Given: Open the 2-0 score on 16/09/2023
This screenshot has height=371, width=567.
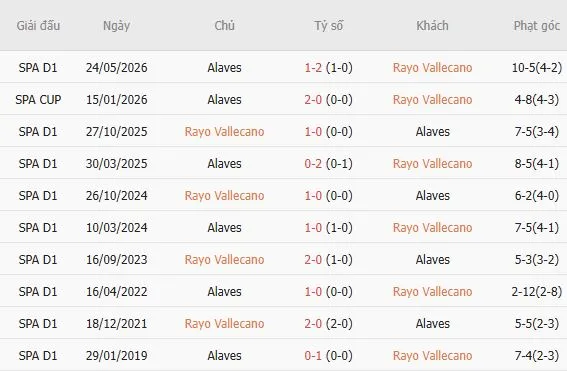Looking at the screenshot, I should [x=313, y=260].
